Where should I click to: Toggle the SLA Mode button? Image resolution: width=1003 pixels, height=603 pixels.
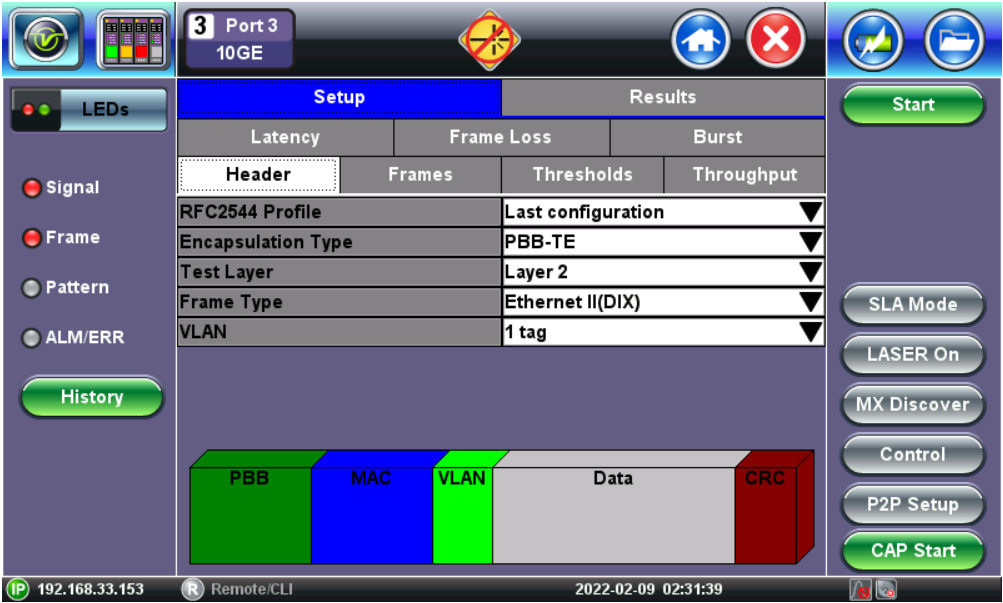pos(912,305)
